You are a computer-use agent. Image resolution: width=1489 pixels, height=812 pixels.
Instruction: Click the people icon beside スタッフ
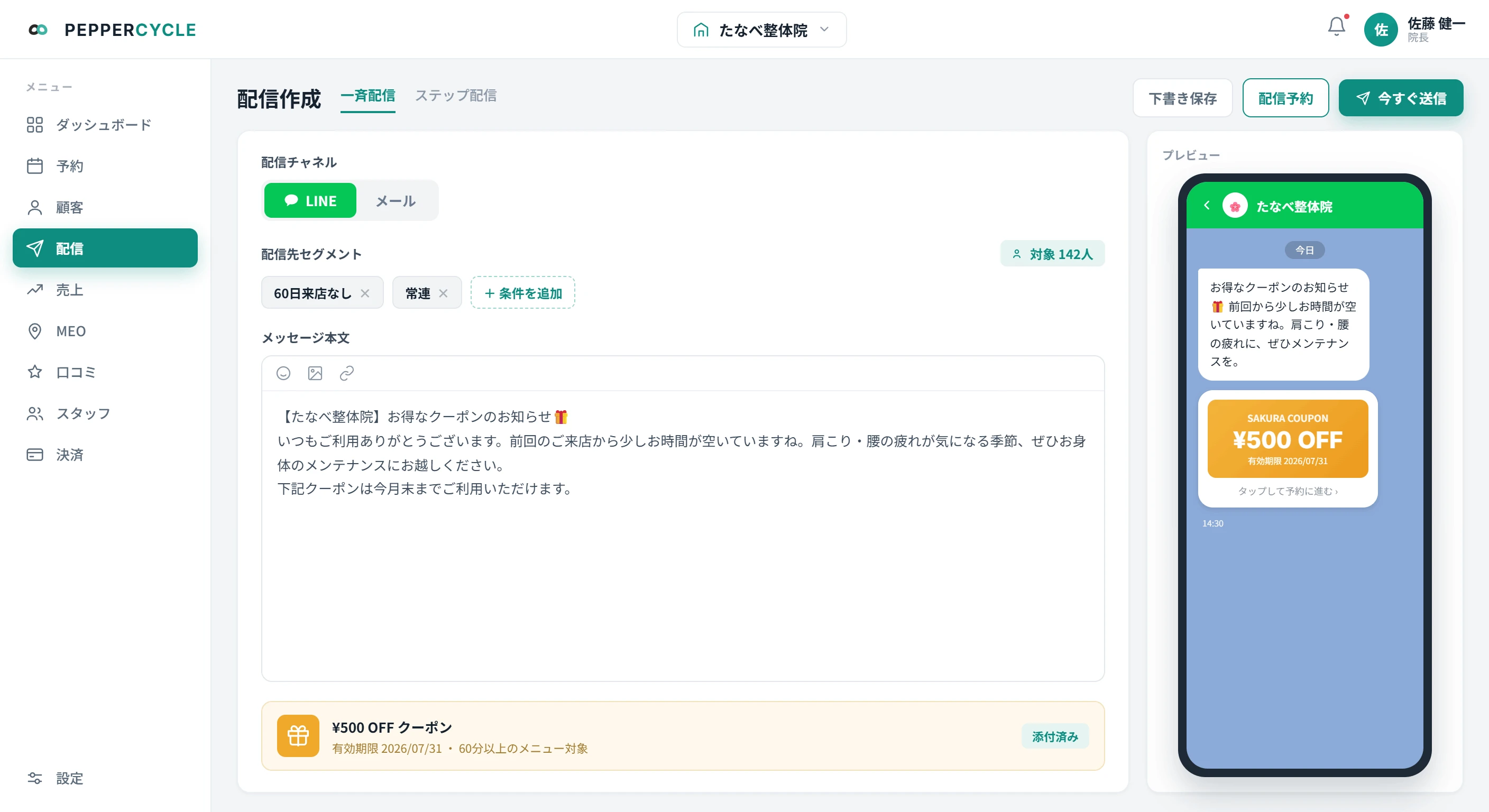click(35, 414)
